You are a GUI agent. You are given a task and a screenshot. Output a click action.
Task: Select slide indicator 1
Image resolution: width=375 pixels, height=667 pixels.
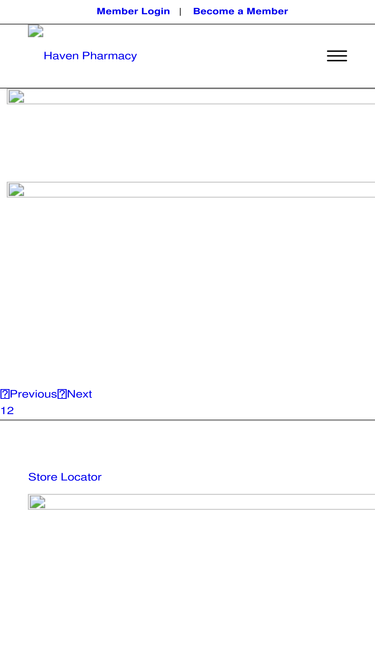point(3,410)
